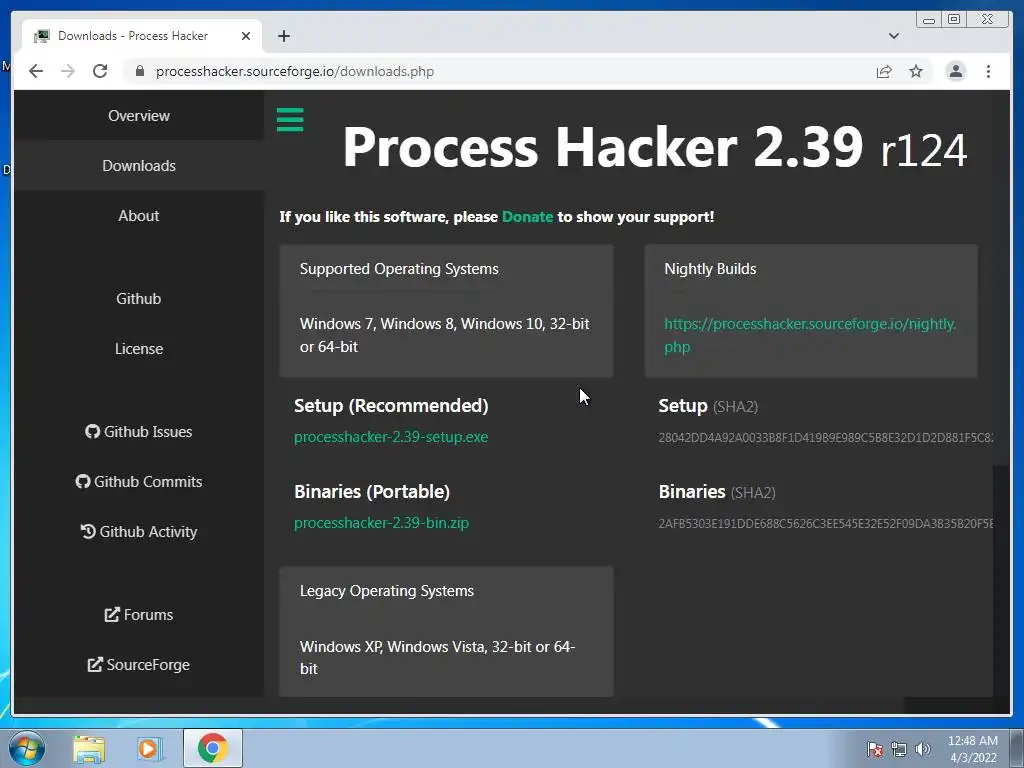Minimize the Chrome window
The height and width of the screenshot is (768, 1024).
point(929,20)
